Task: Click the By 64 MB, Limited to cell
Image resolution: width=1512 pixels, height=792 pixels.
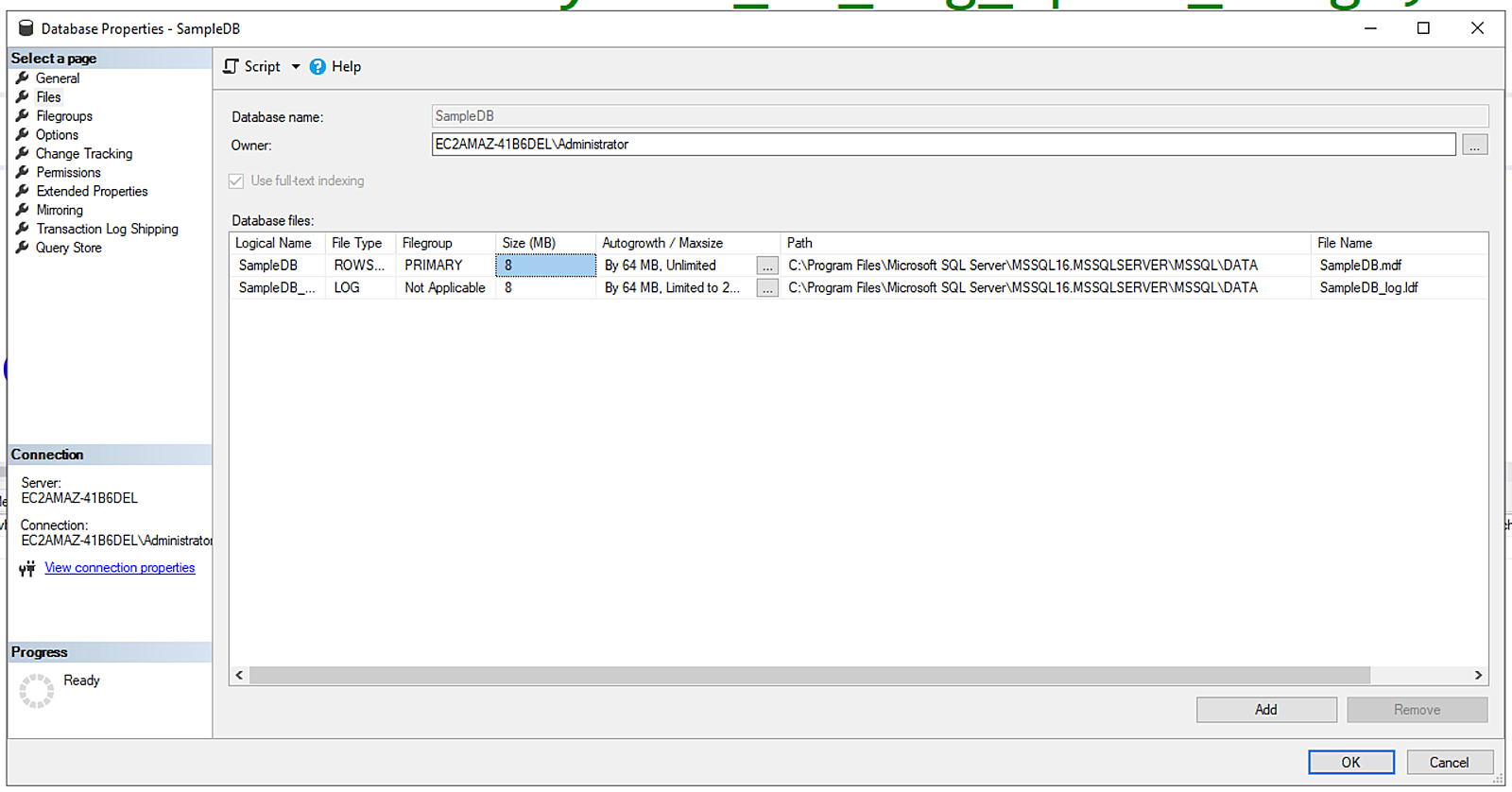Action: pos(675,288)
